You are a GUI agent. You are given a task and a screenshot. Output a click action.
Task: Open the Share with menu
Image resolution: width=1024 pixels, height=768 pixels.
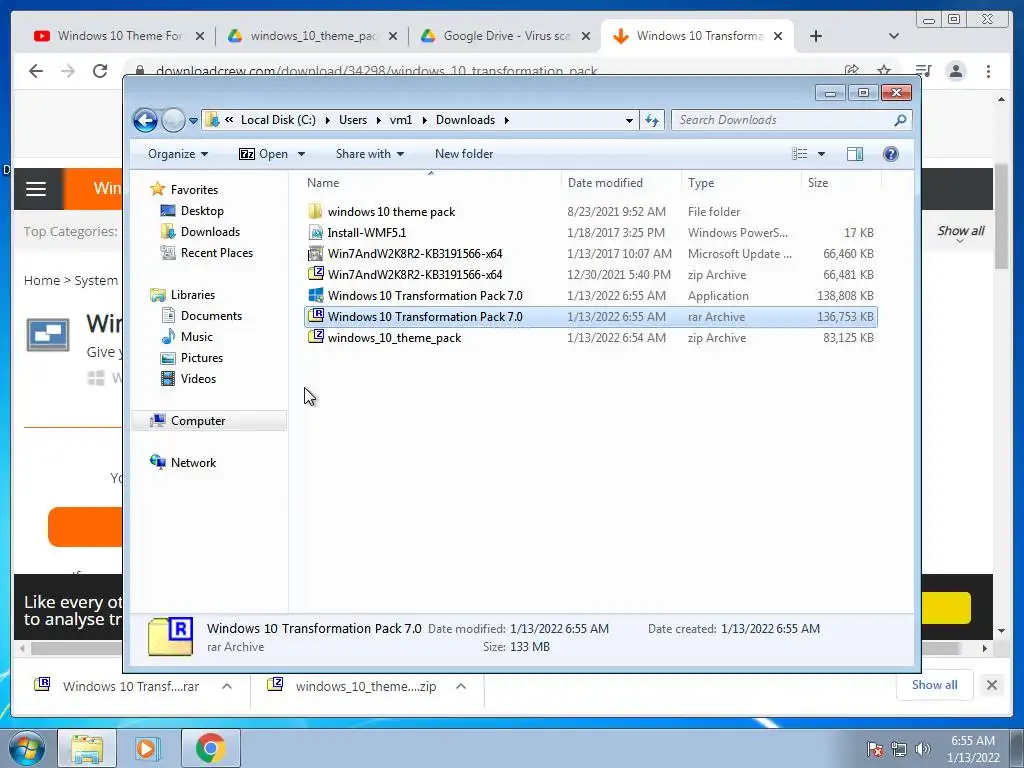(x=370, y=154)
